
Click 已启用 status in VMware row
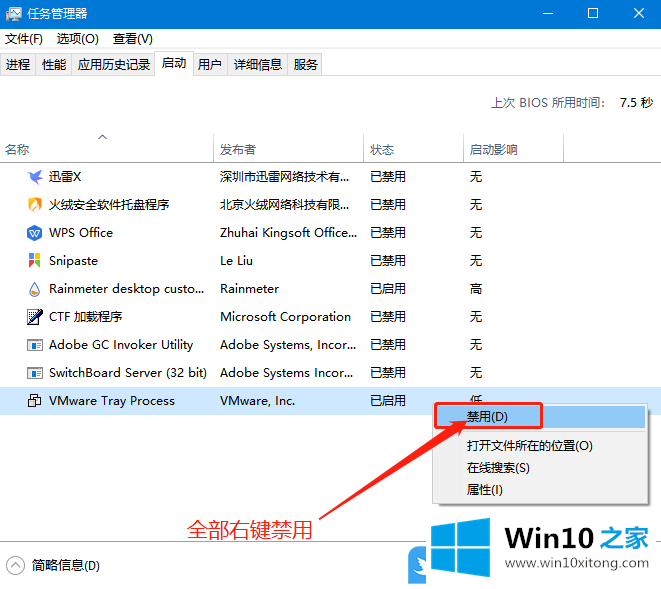[388, 401]
